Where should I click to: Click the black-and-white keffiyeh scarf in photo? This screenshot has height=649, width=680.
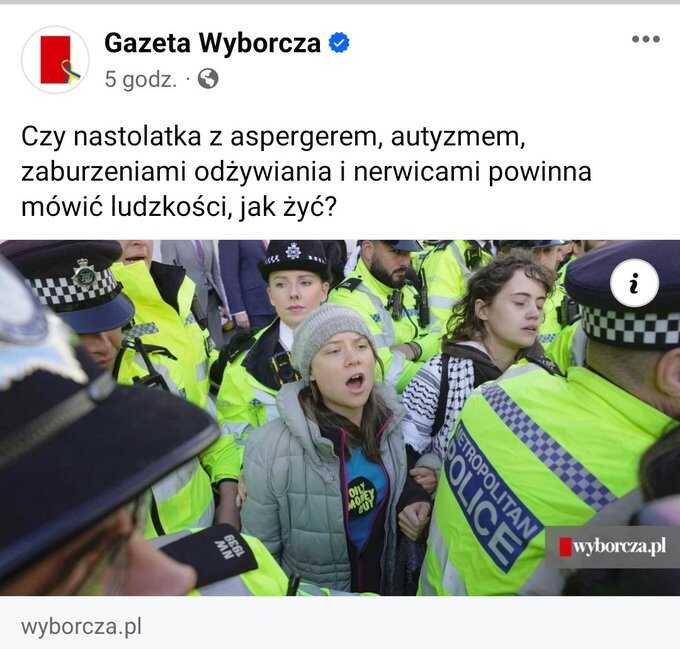coord(438,397)
